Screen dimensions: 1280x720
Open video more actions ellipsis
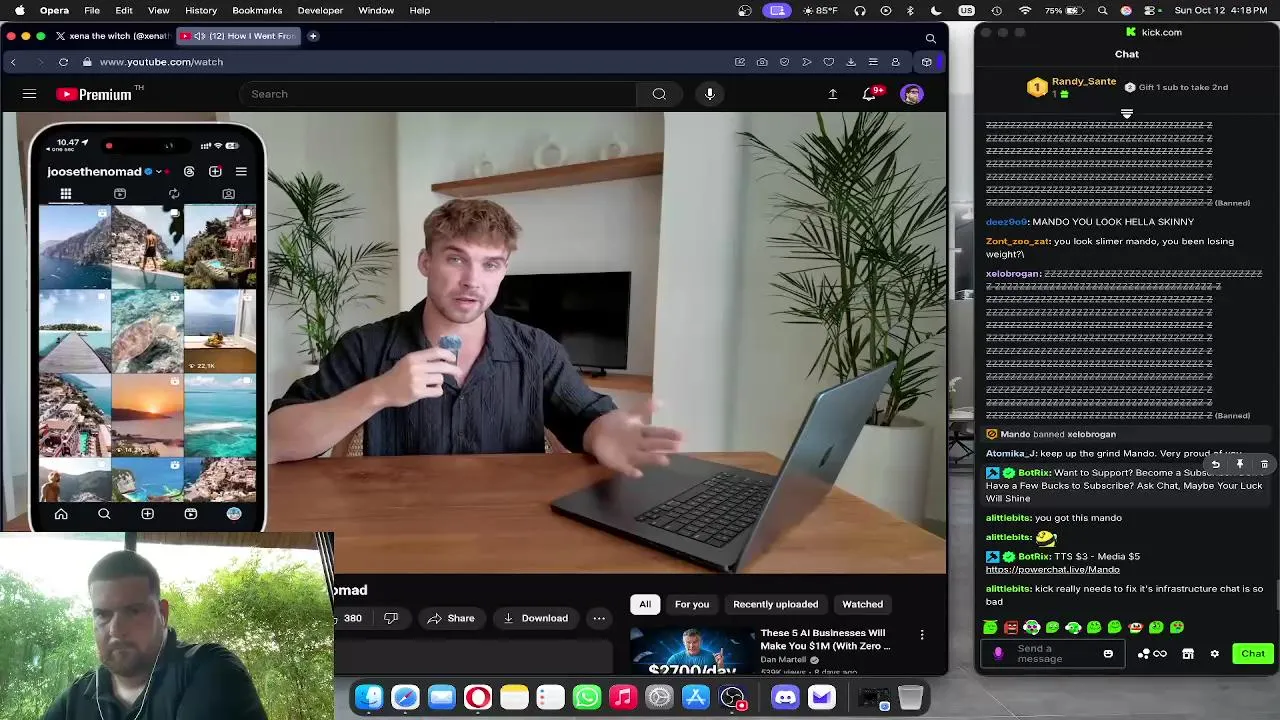(599, 618)
